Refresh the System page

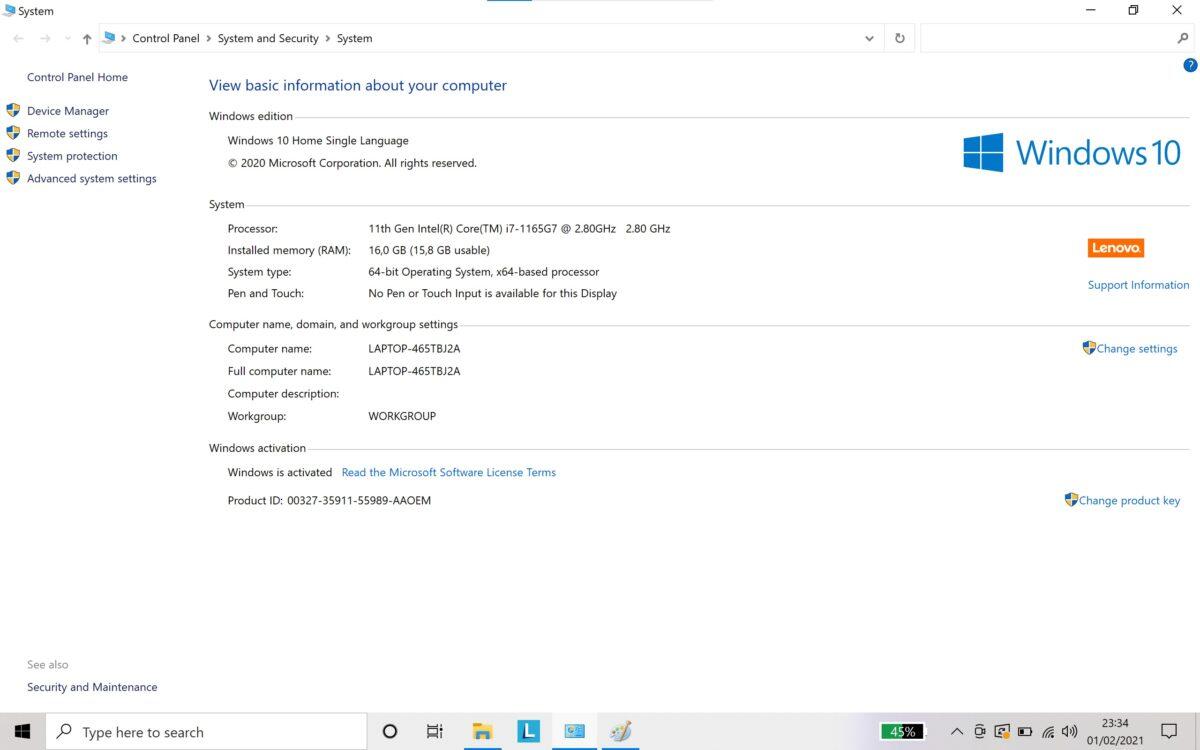pyautogui.click(x=900, y=38)
